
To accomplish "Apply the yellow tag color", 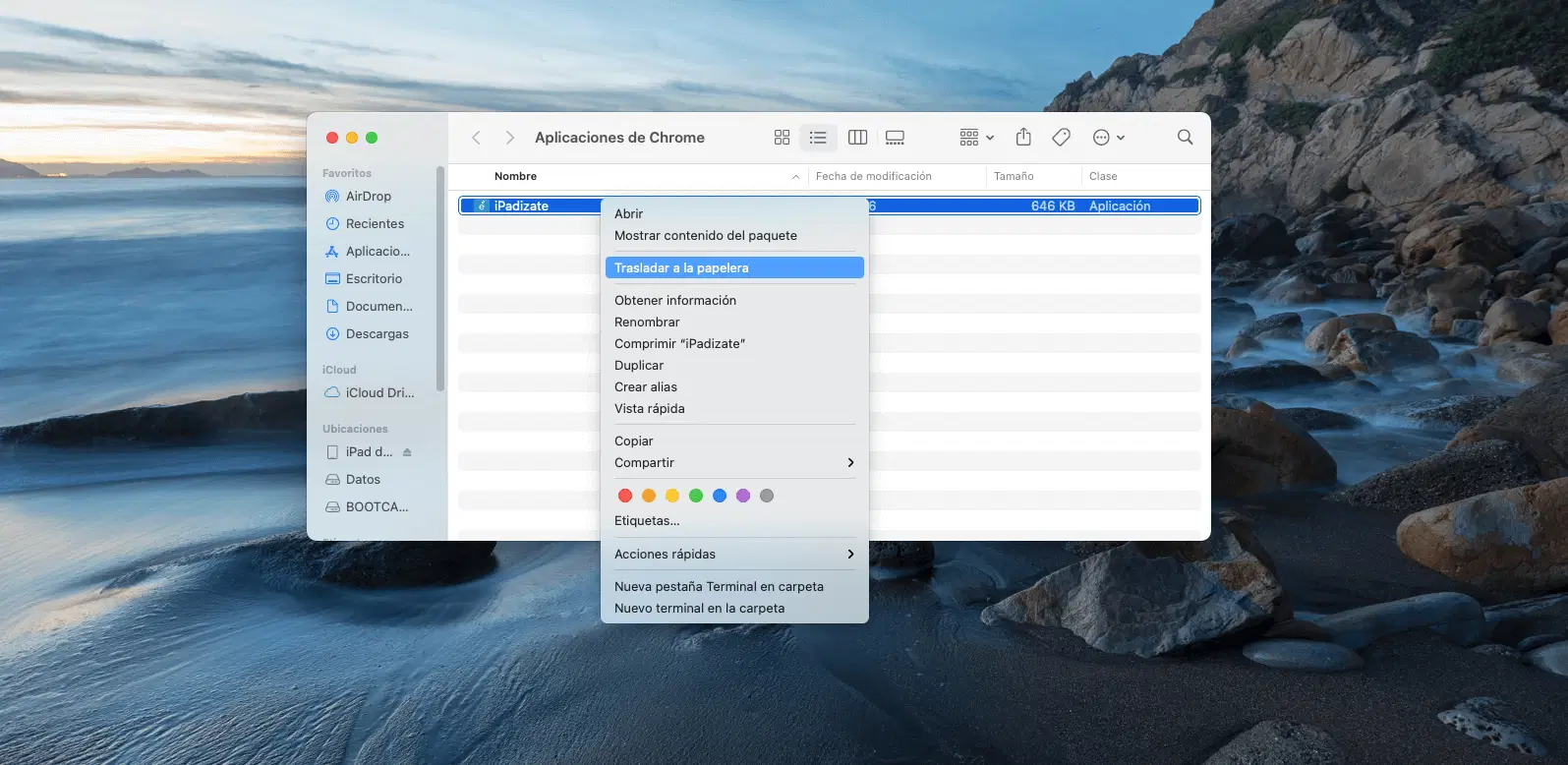I will (672, 496).
